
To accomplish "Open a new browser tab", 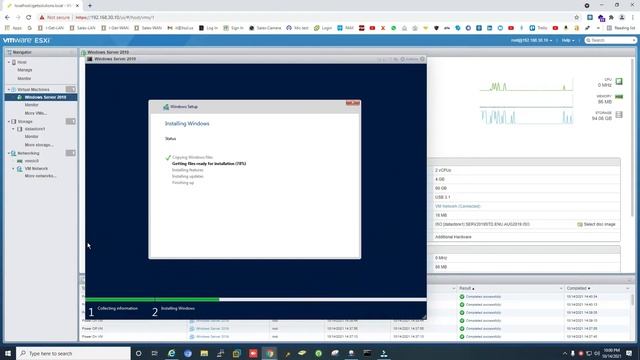I will click(90, 6).
